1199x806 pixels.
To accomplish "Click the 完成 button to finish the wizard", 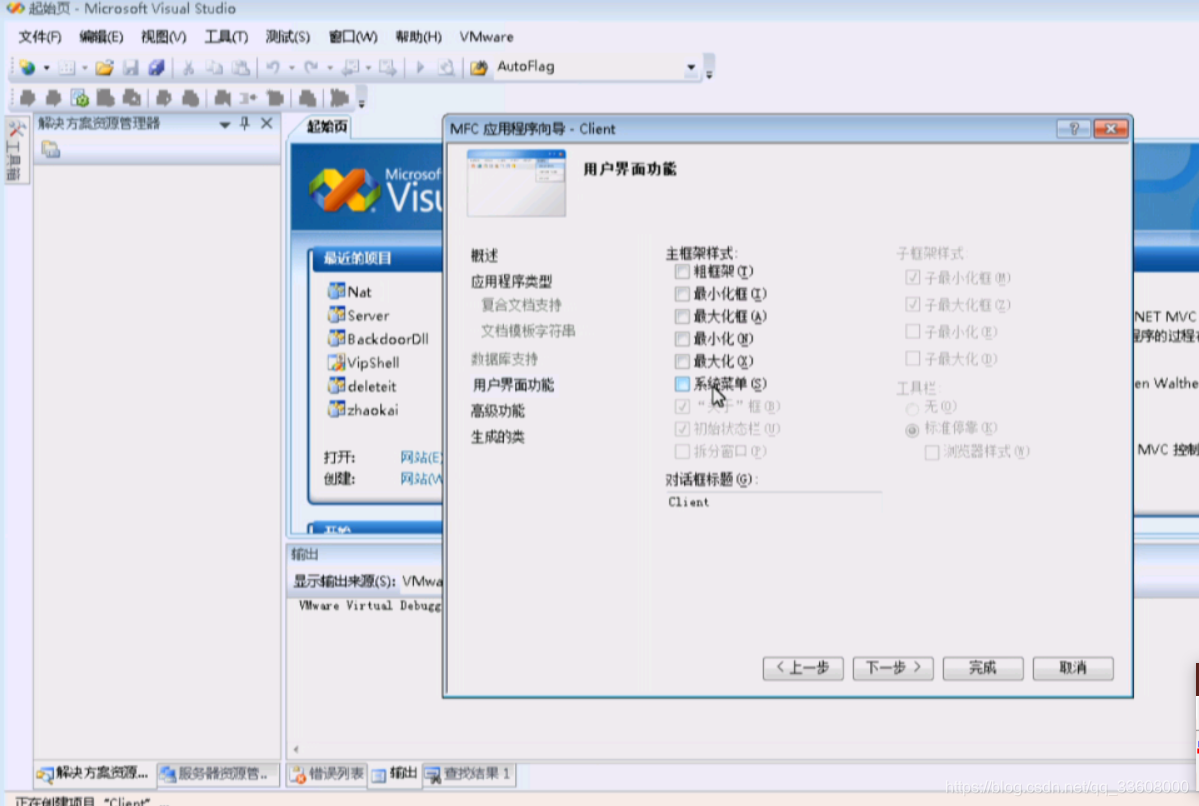I will (982, 668).
